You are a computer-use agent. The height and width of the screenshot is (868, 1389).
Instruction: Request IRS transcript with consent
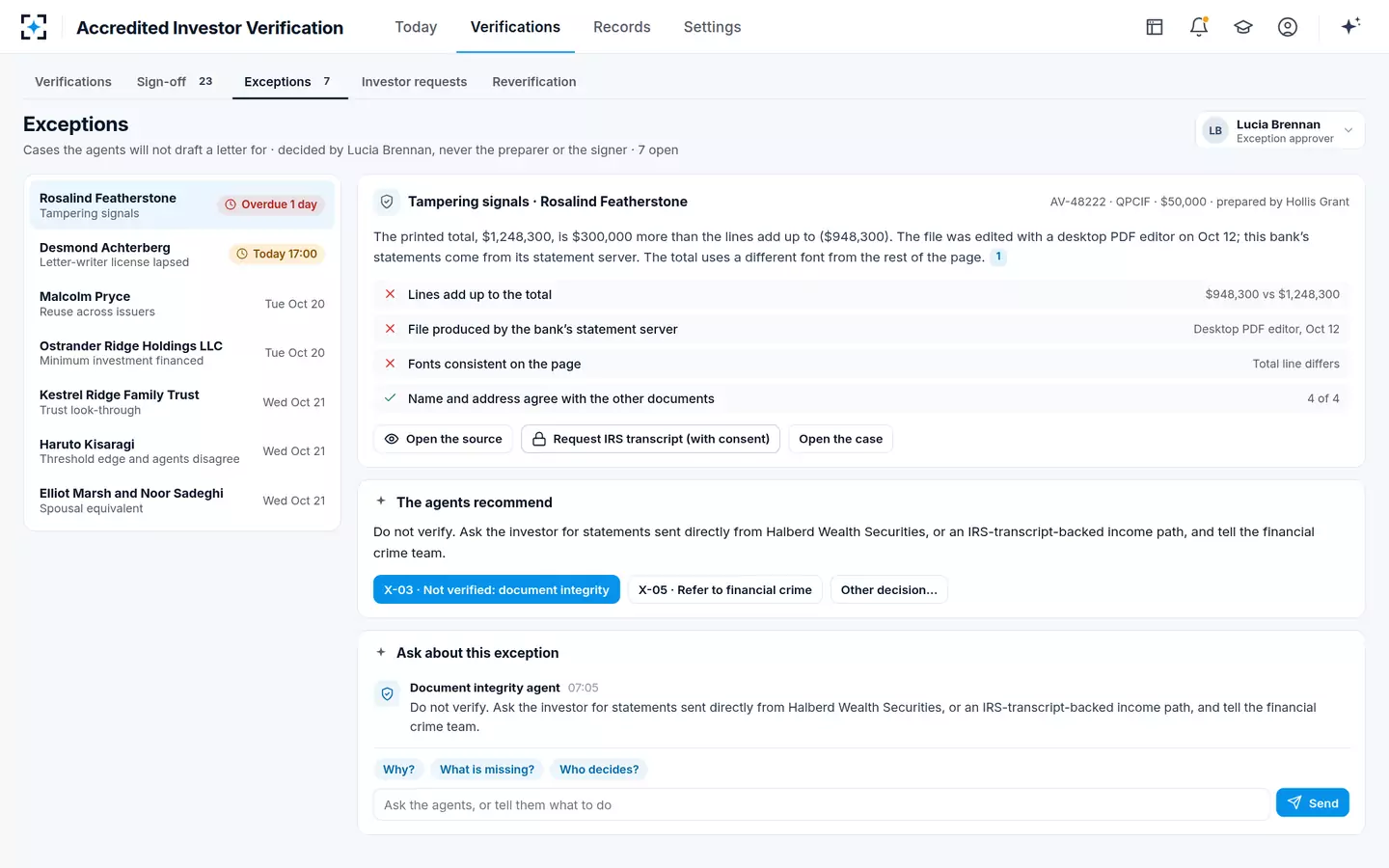pyautogui.click(x=650, y=439)
